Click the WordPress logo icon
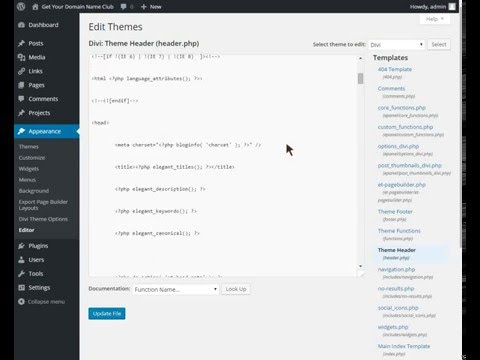This screenshot has height=360, width=480. pyautogui.click(x=21, y=6)
